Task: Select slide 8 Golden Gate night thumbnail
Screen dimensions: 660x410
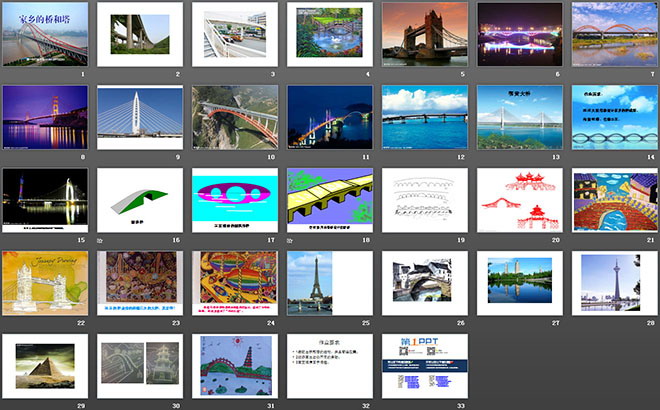Action: coord(45,117)
